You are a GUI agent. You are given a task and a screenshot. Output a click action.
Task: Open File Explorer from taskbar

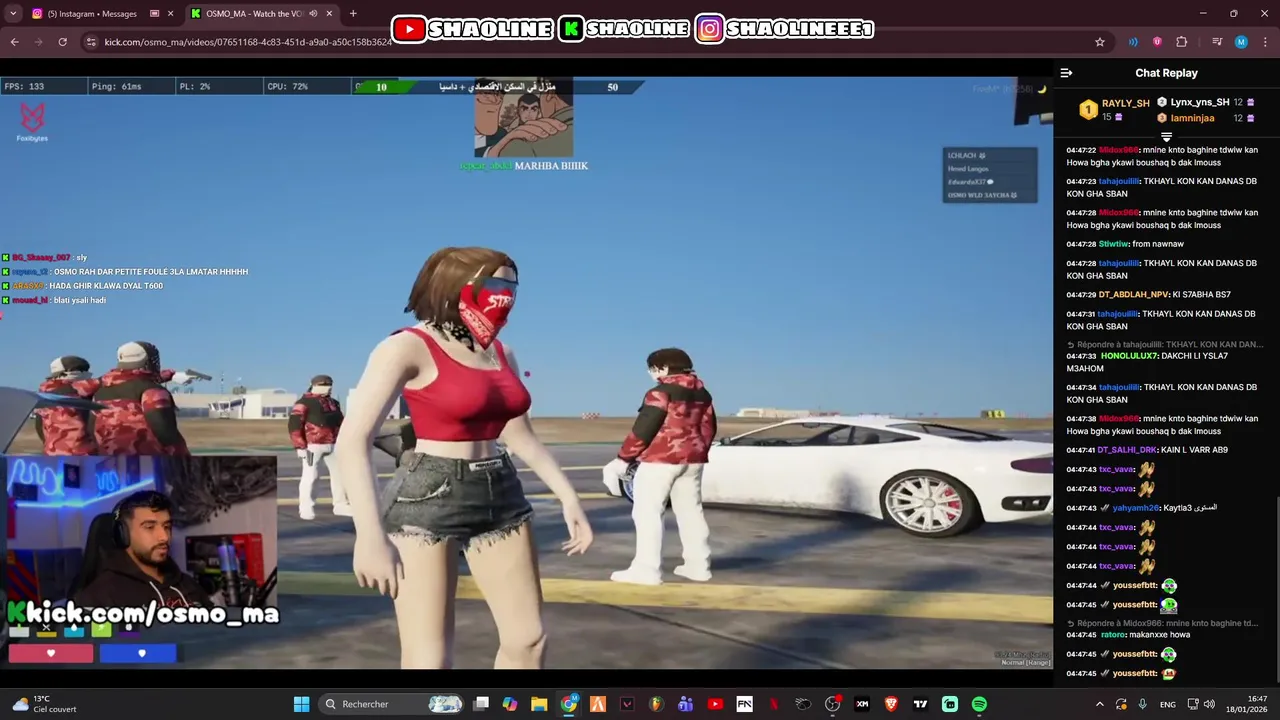pyautogui.click(x=539, y=704)
